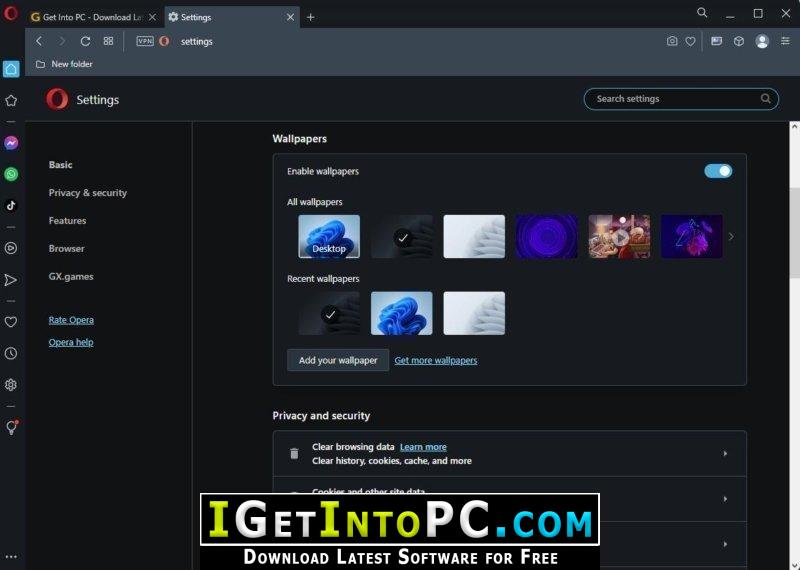The height and width of the screenshot is (570, 800).
Task: Click the Rate Opera link
Action: coord(71,320)
